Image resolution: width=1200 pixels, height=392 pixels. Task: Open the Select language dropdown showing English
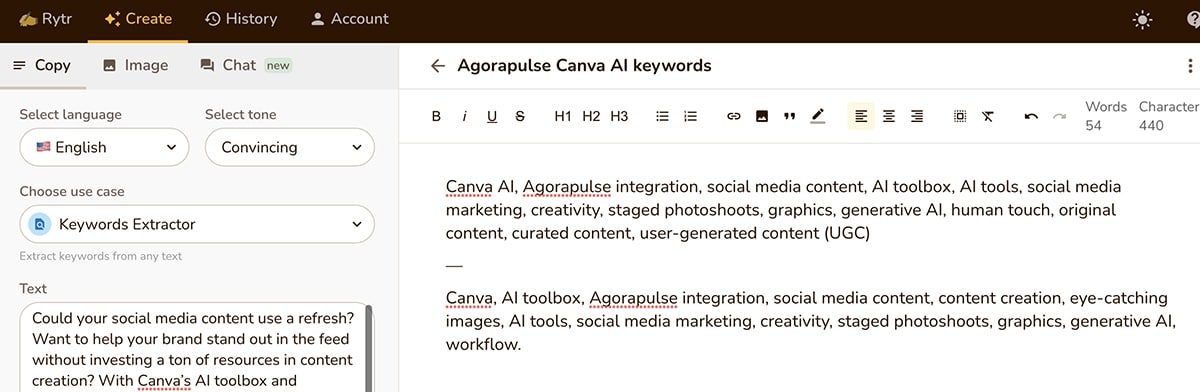click(104, 147)
